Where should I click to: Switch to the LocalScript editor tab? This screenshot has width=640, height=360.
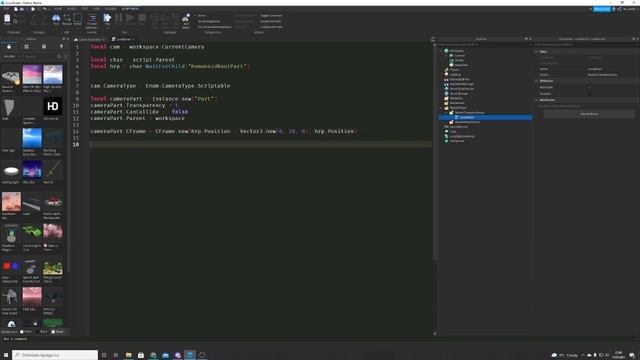[122, 39]
